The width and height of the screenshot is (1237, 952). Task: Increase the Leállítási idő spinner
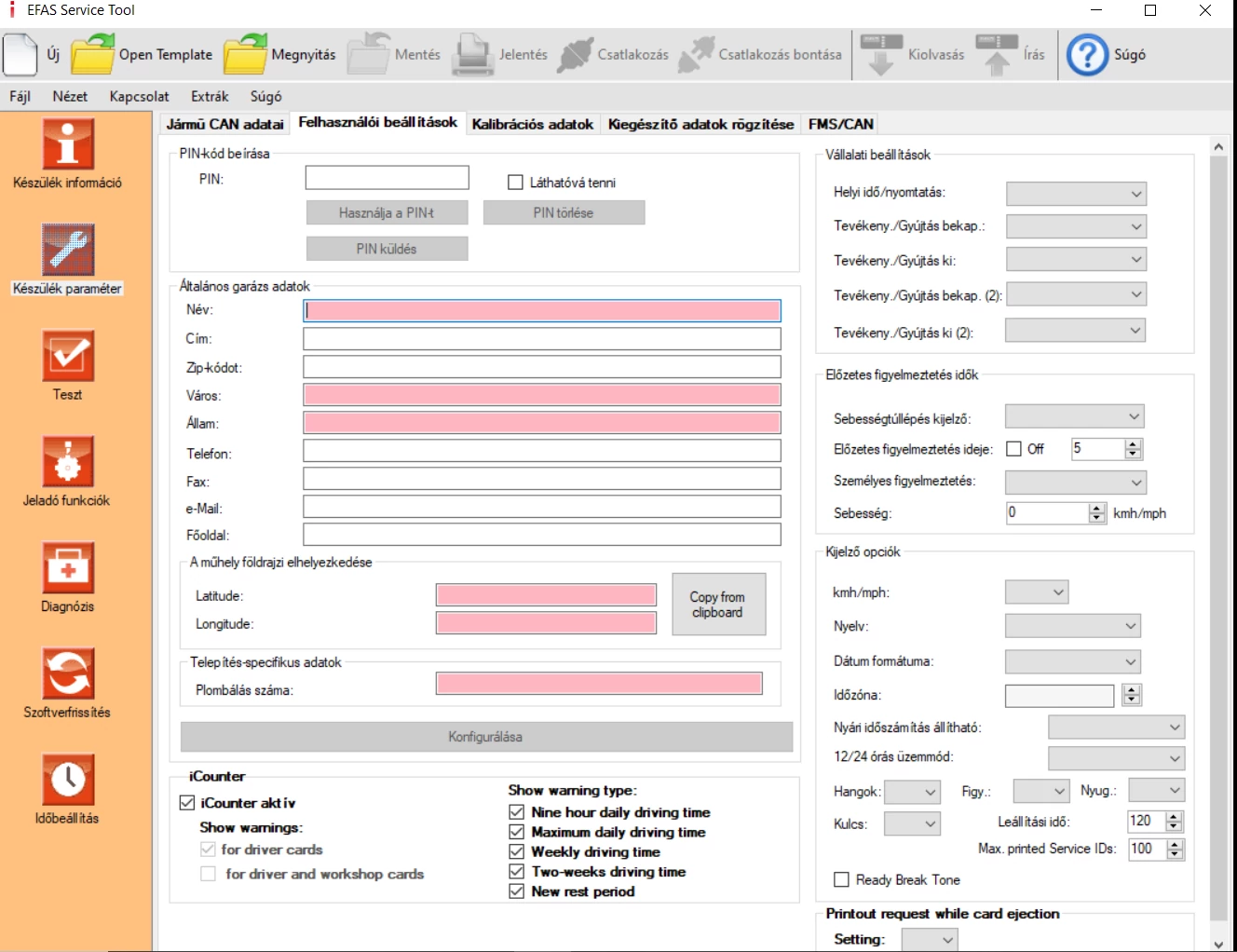[1175, 817]
